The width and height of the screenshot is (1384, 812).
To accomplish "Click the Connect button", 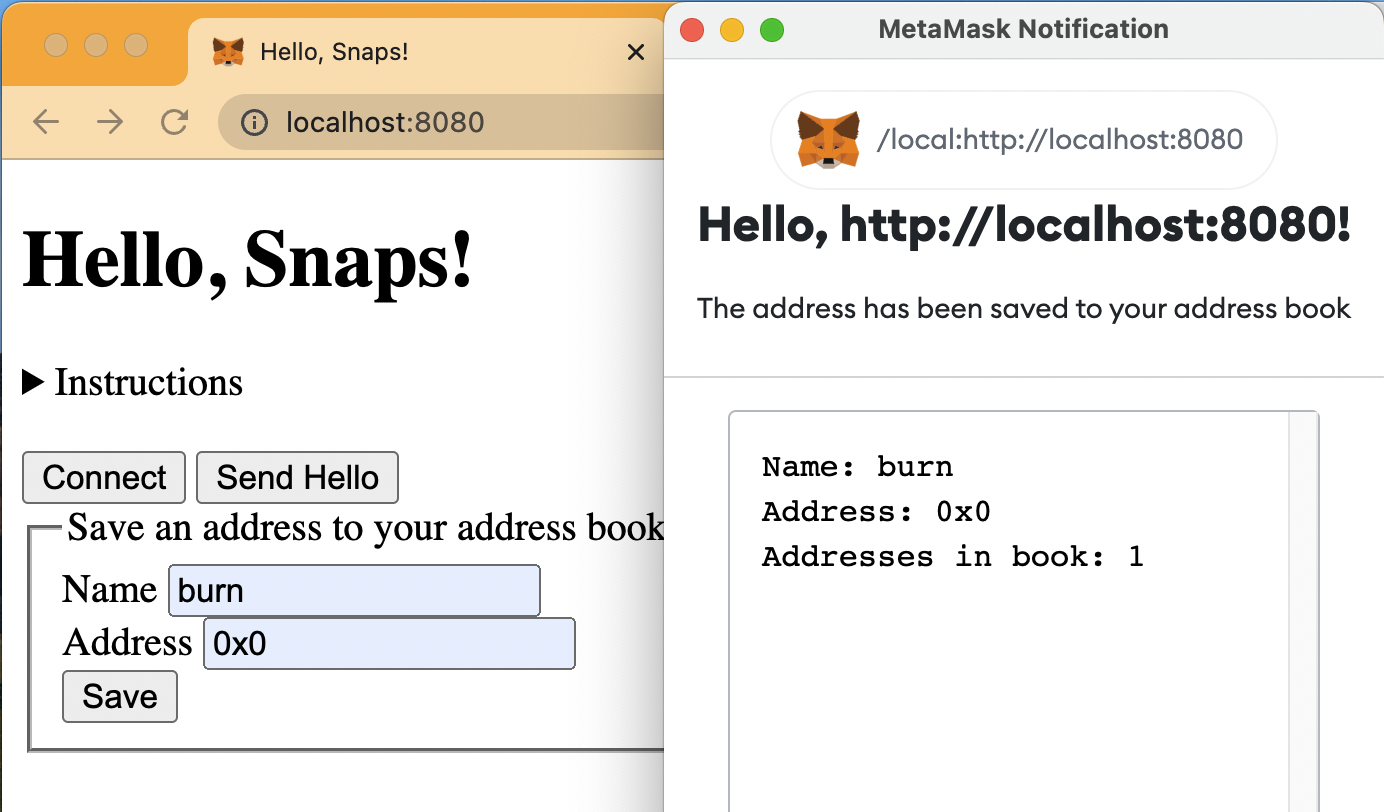I will 104,477.
